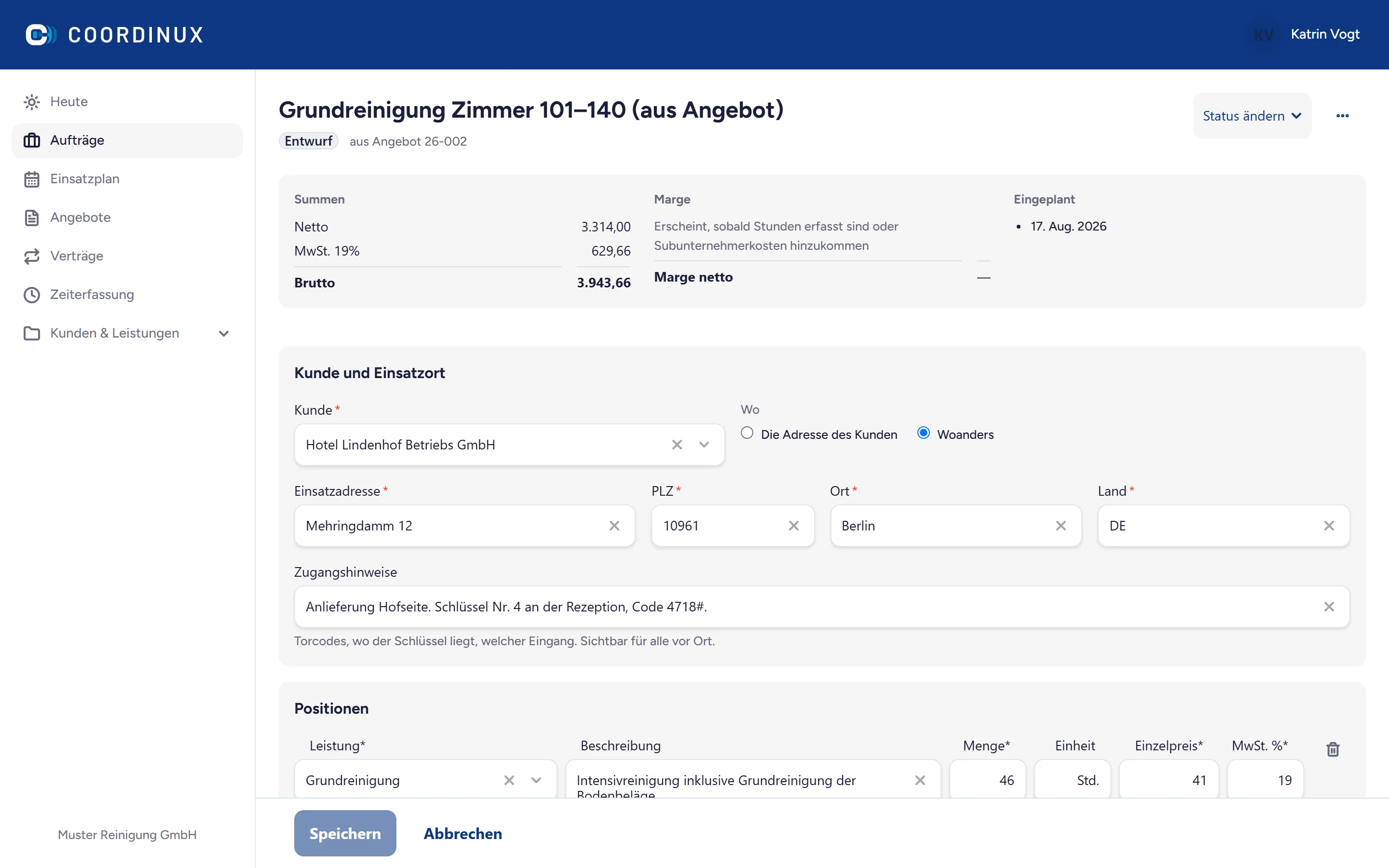Expand the Kunden & Leistungen submenu

[224, 334]
